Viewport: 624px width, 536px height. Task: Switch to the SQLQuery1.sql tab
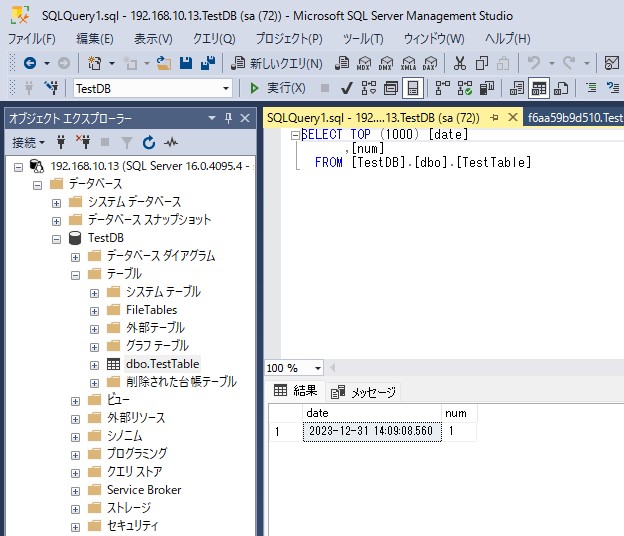tap(373, 118)
